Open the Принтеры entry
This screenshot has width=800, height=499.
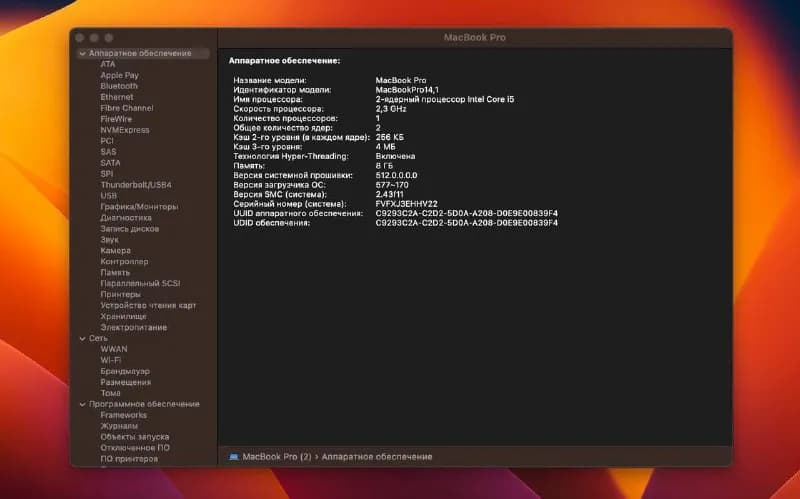coord(120,294)
